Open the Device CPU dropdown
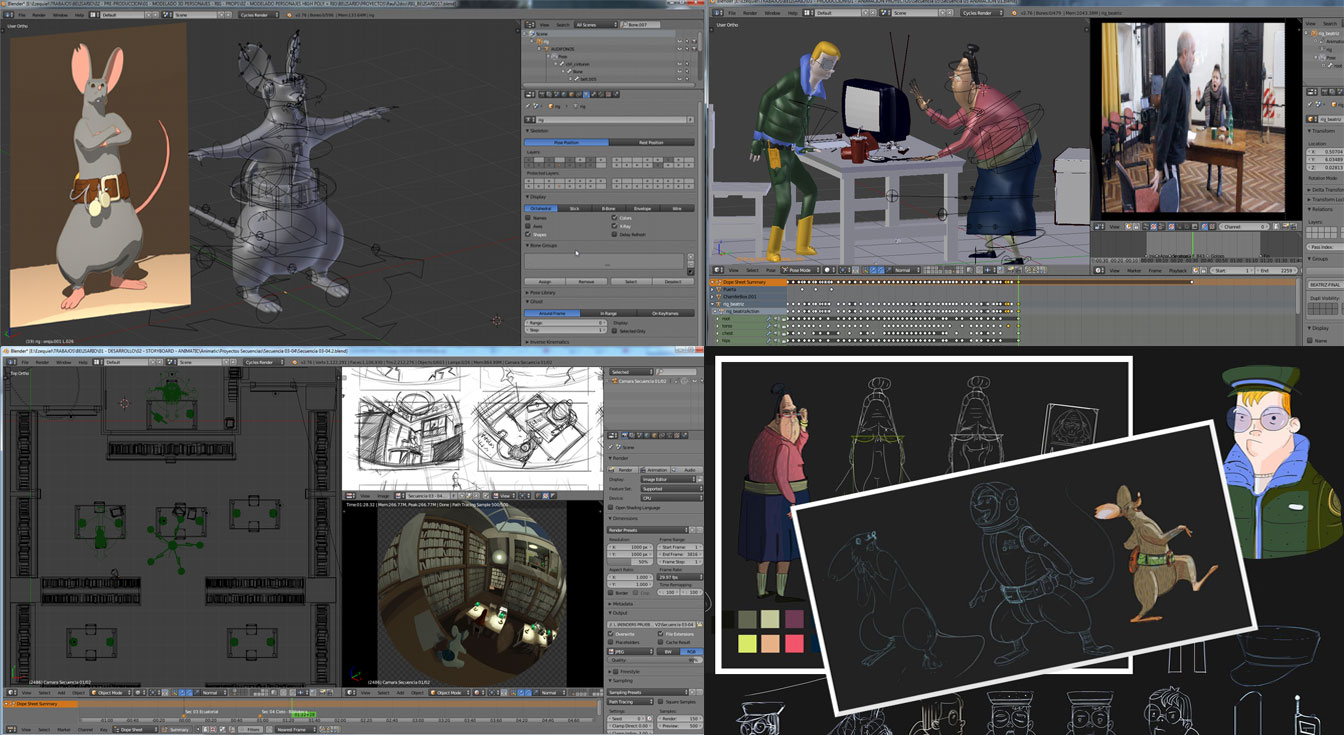 coord(672,498)
